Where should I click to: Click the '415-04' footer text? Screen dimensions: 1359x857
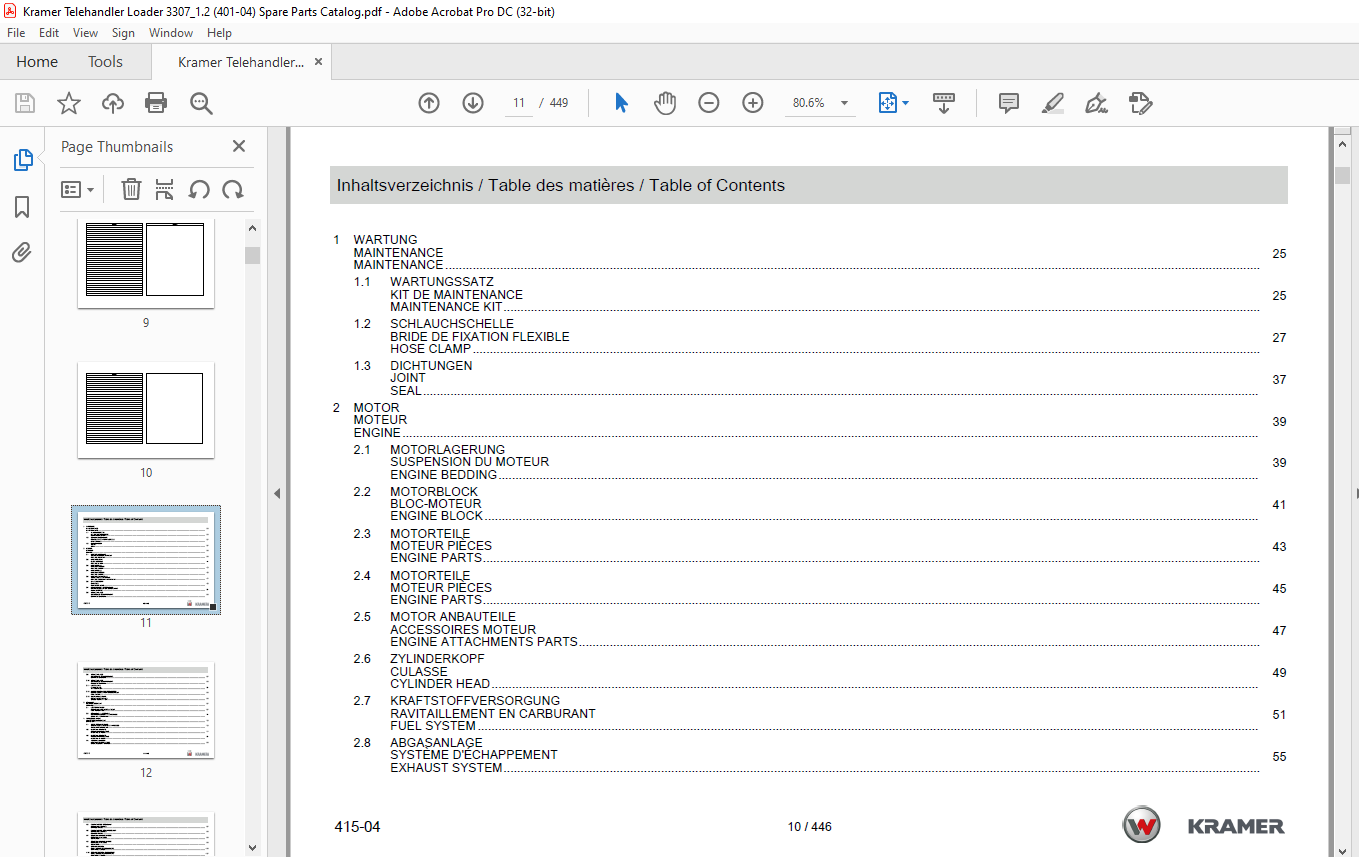coord(358,827)
